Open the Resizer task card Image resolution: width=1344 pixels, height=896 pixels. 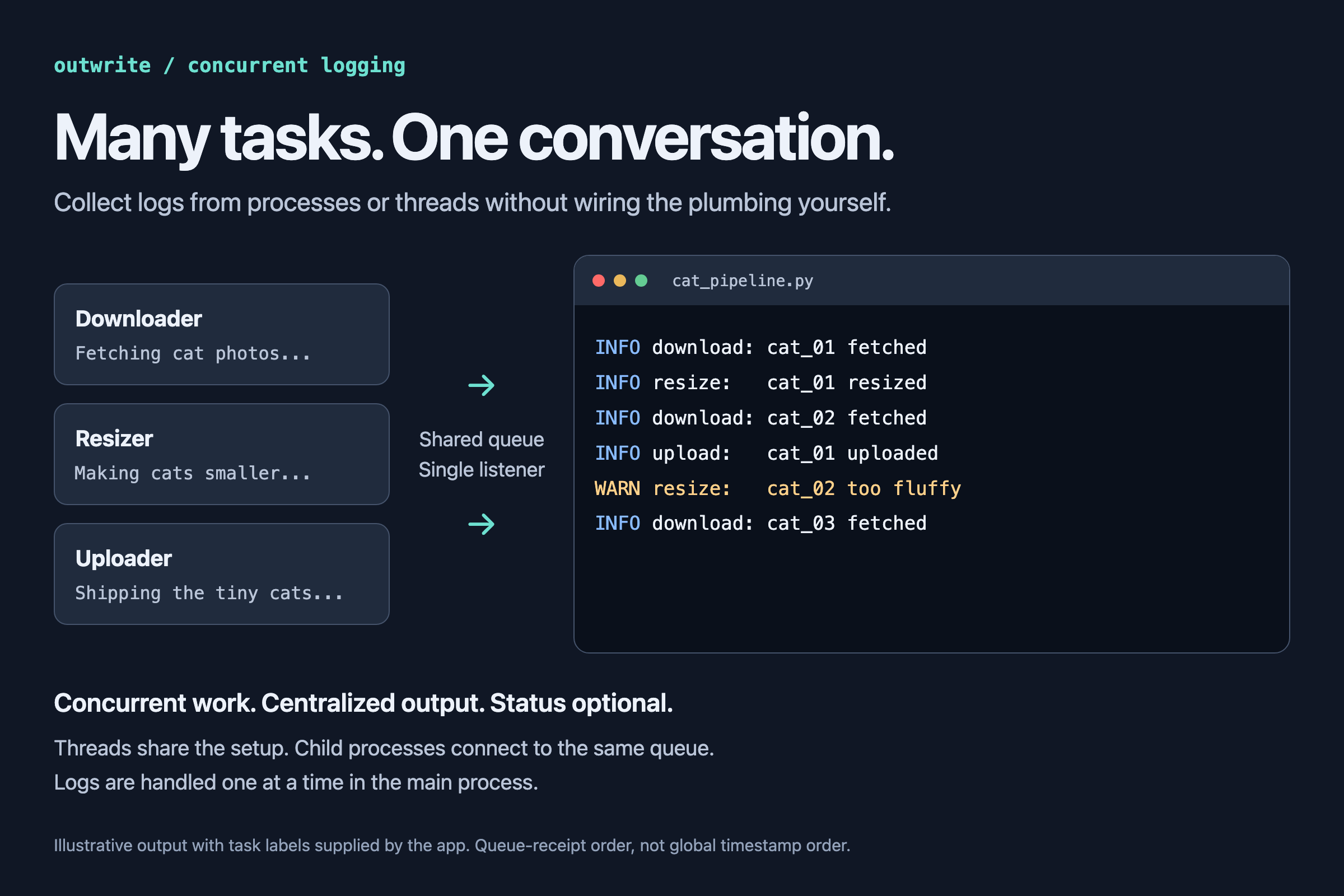coord(222,454)
